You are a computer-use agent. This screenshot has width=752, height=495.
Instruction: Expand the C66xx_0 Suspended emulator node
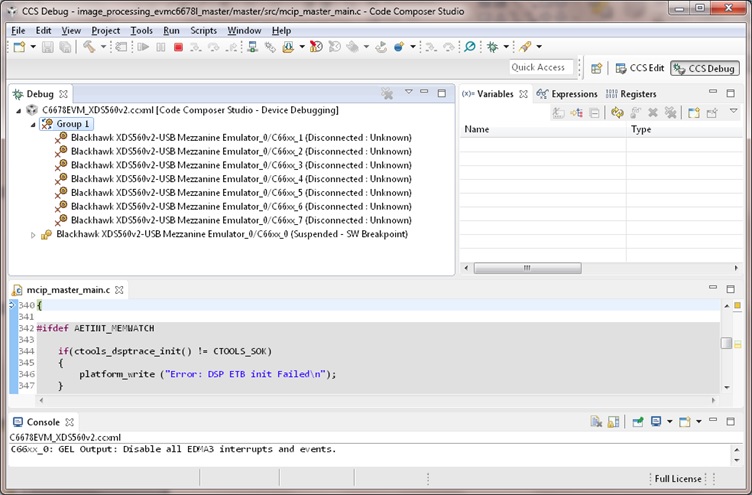[33, 234]
